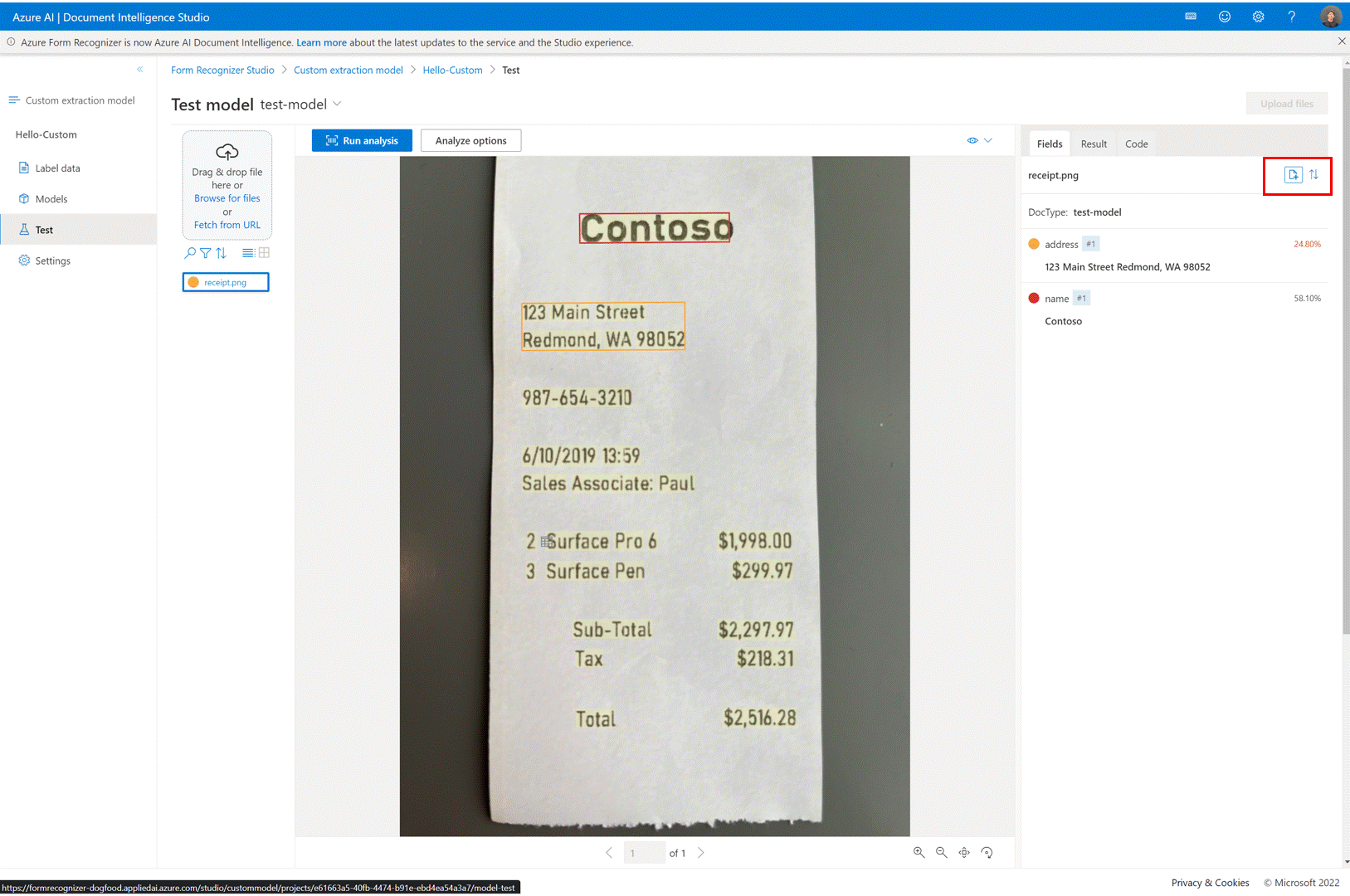This screenshot has height=896, width=1350.
Task: Toggle field highlights with the eye icon
Action: [x=972, y=140]
